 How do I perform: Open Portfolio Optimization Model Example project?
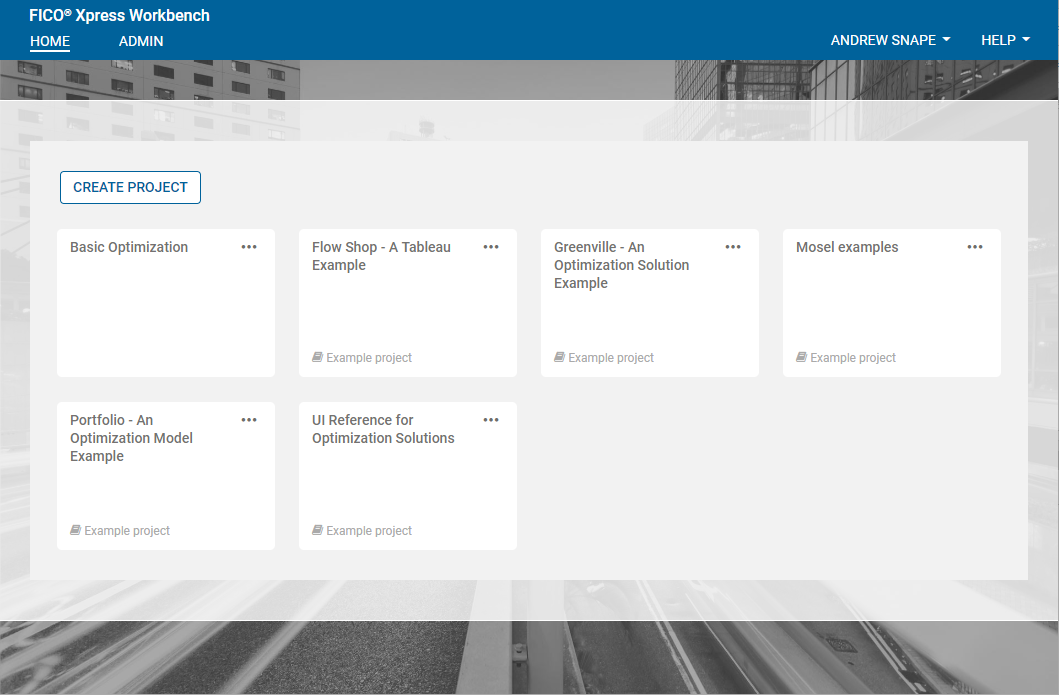tap(131, 438)
